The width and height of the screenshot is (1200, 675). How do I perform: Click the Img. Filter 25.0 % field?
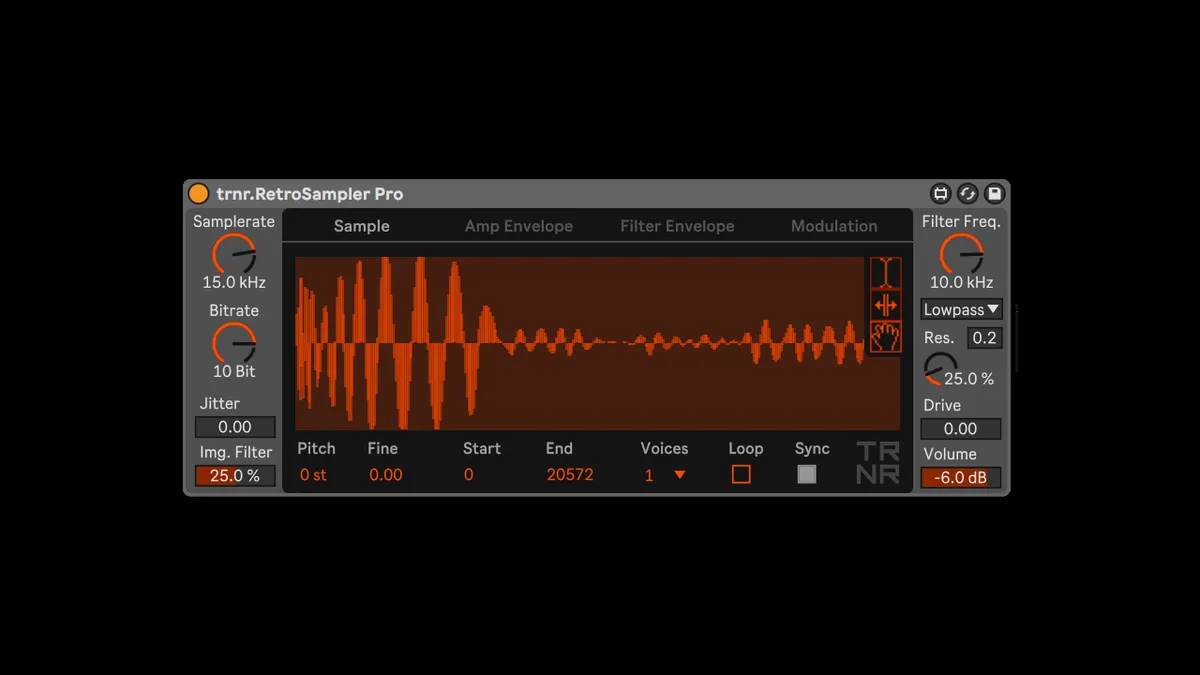(235, 476)
